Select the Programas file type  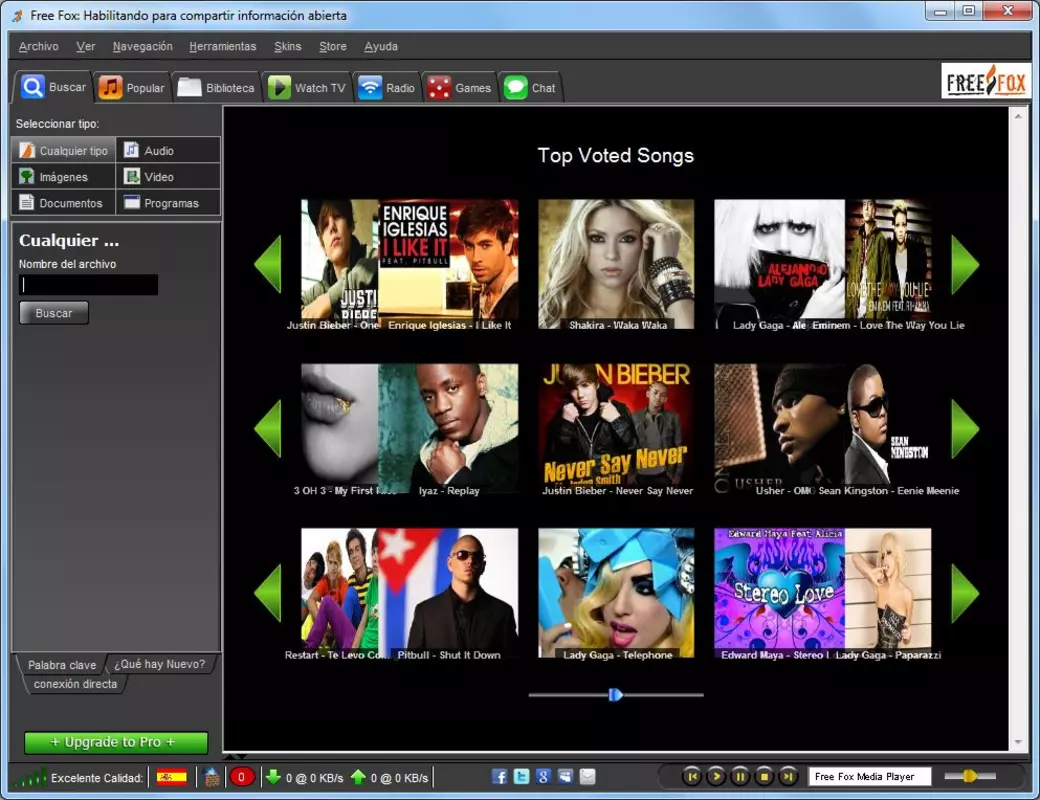[168, 203]
